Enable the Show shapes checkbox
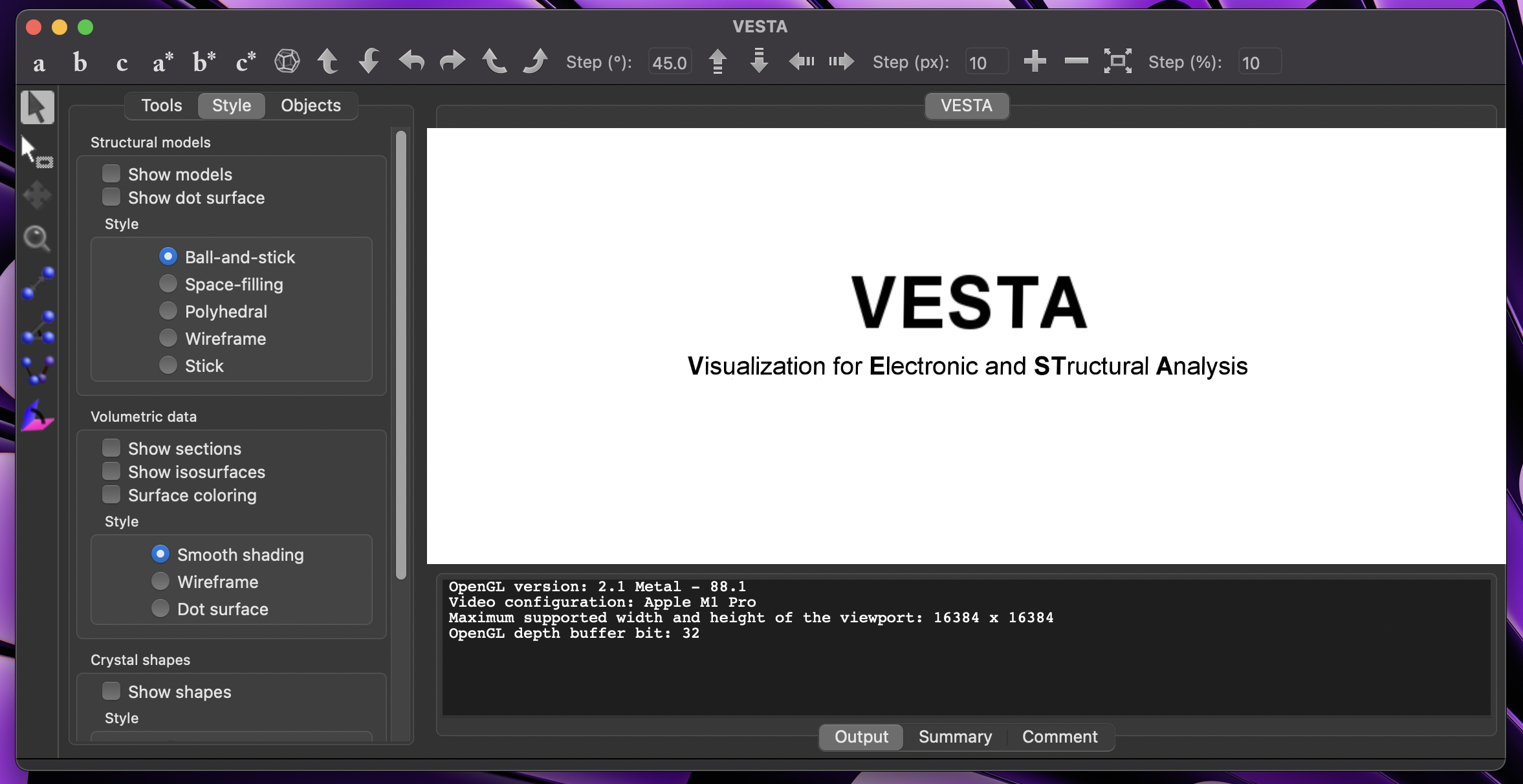This screenshot has width=1523, height=784. click(x=111, y=691)
